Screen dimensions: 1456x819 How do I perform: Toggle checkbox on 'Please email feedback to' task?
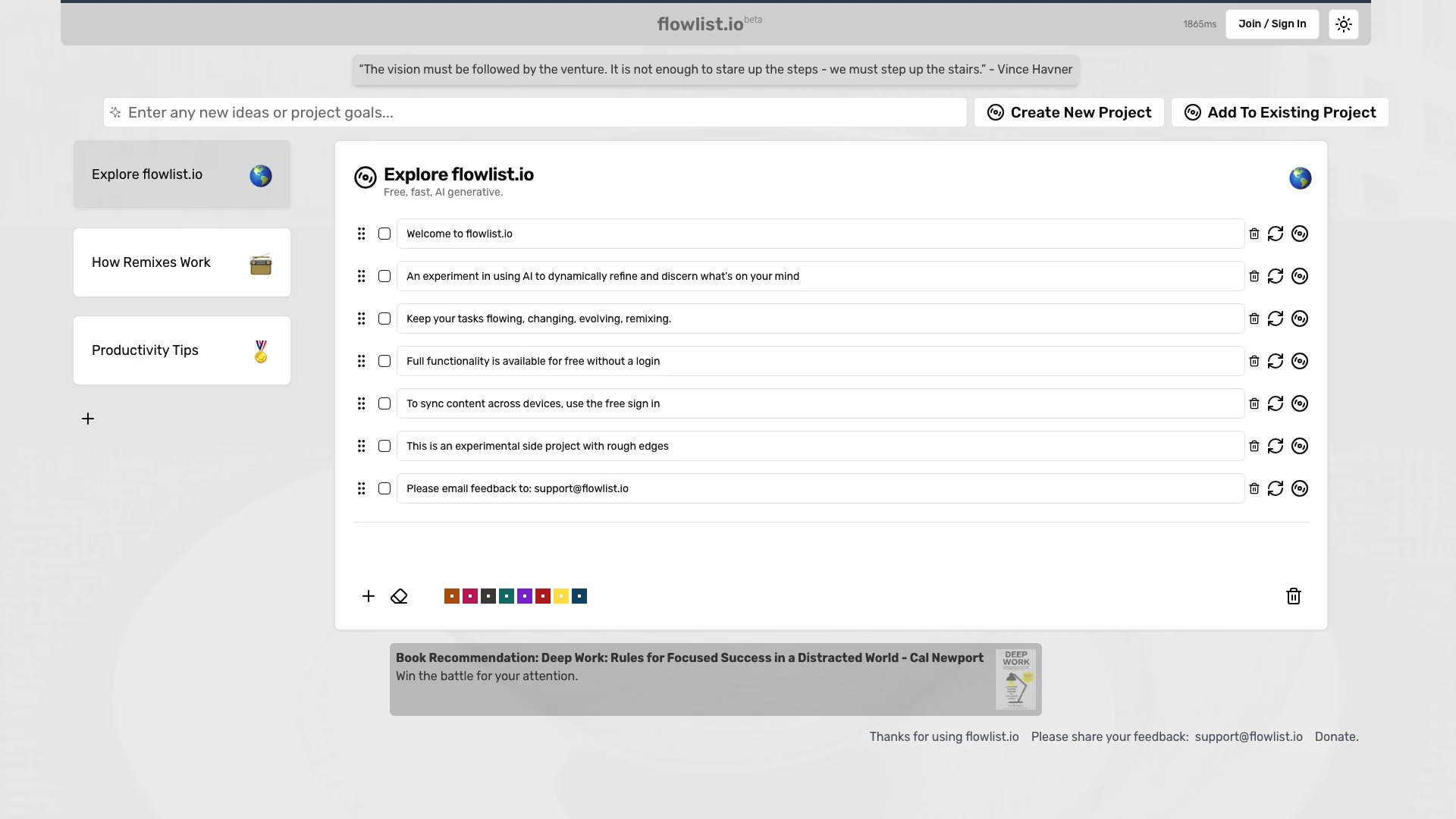pos(384,488)
